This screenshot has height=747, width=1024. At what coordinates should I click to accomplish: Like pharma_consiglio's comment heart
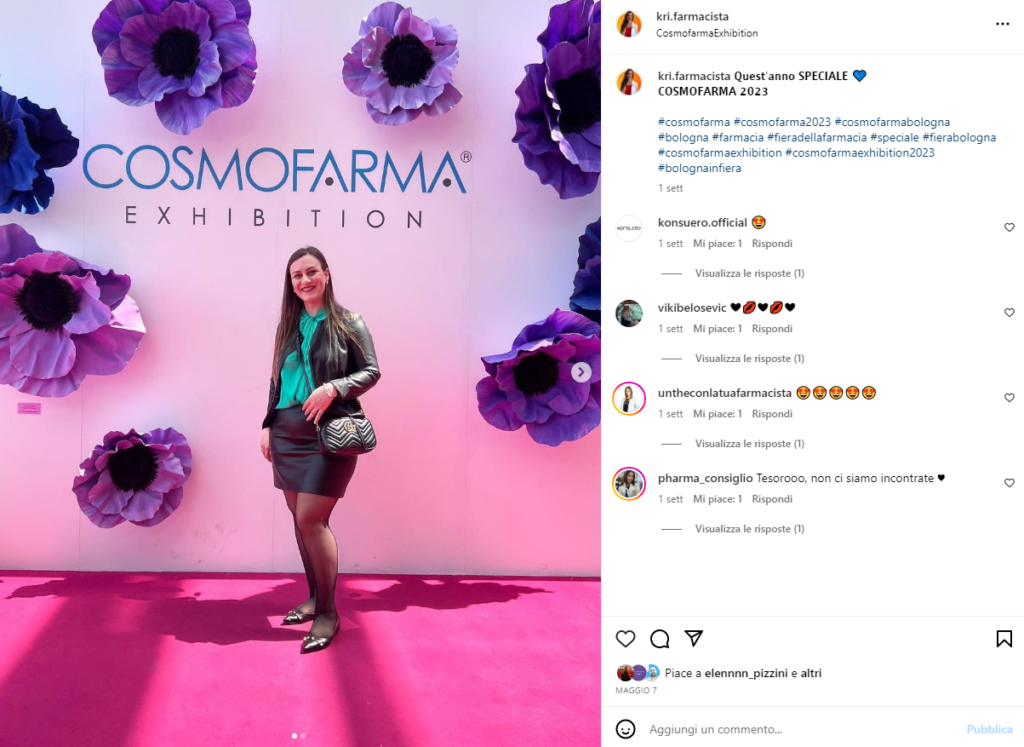pos(1009,483)
